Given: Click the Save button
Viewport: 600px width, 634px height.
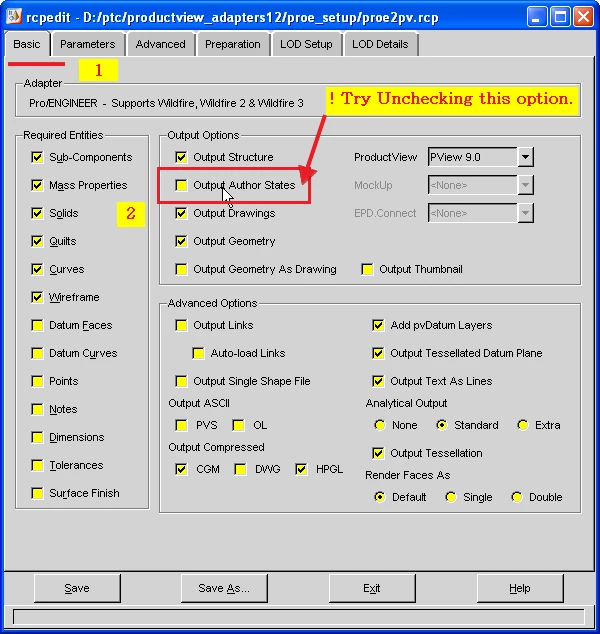Looking at the screenshot, I should [x=77, y=588].
